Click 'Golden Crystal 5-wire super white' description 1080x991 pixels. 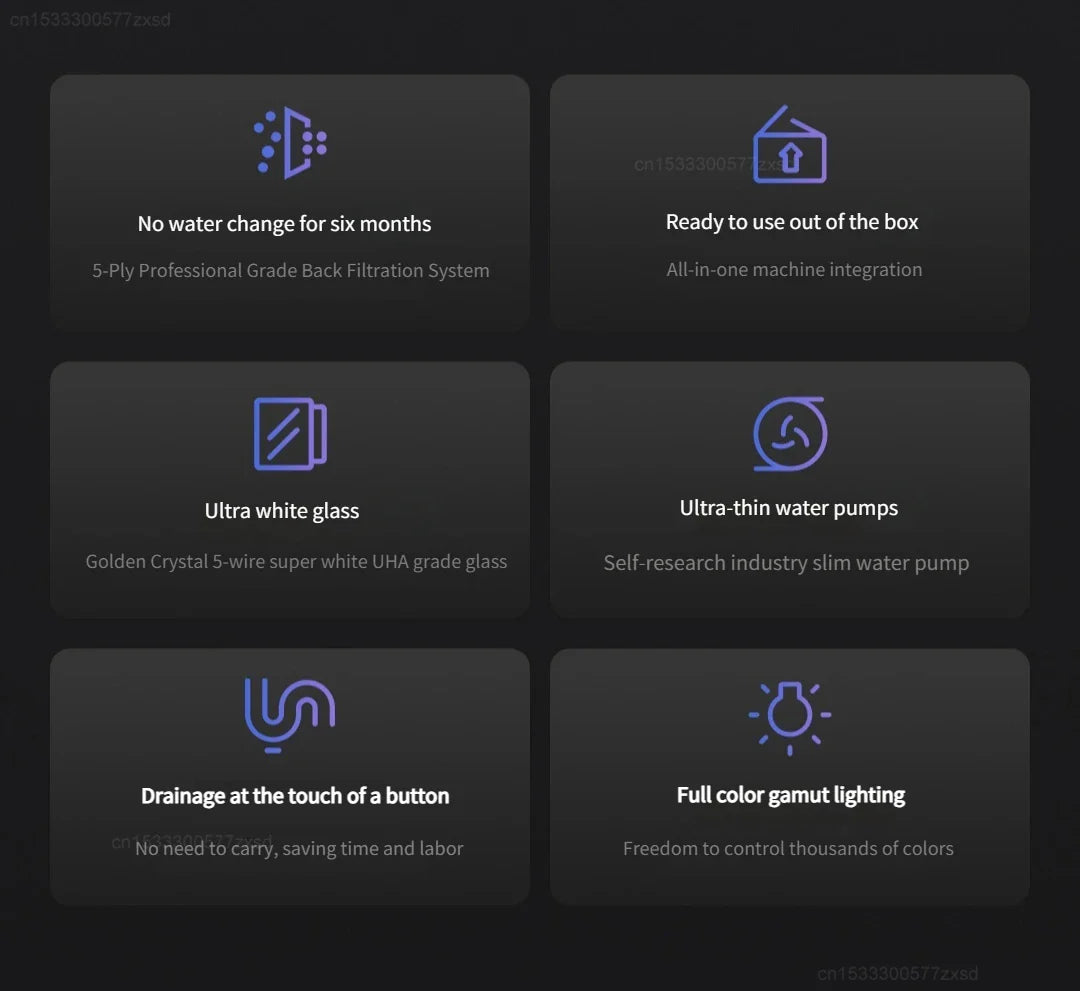click(x=296, y=562)
